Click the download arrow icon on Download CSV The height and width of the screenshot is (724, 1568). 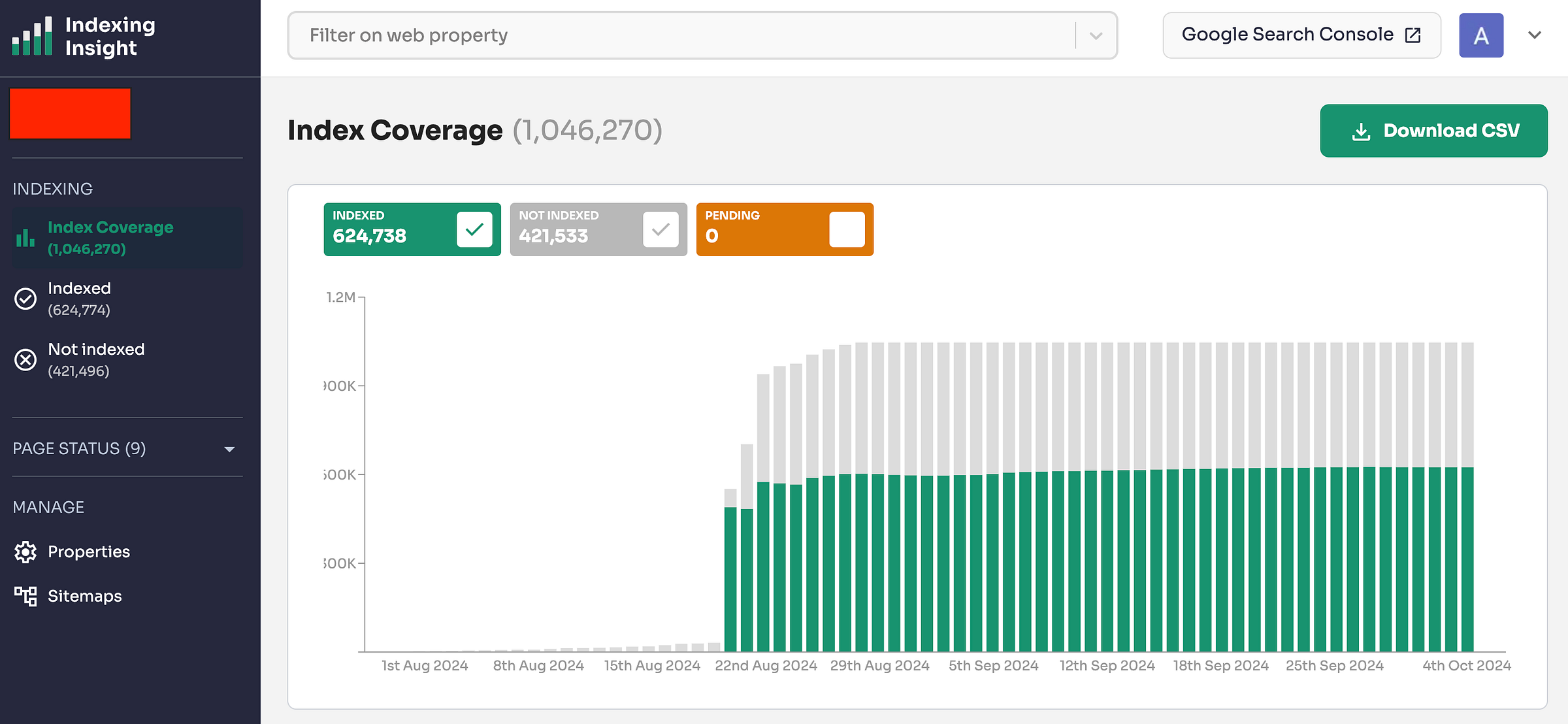pyautogui.click(x=1361, y=131)
